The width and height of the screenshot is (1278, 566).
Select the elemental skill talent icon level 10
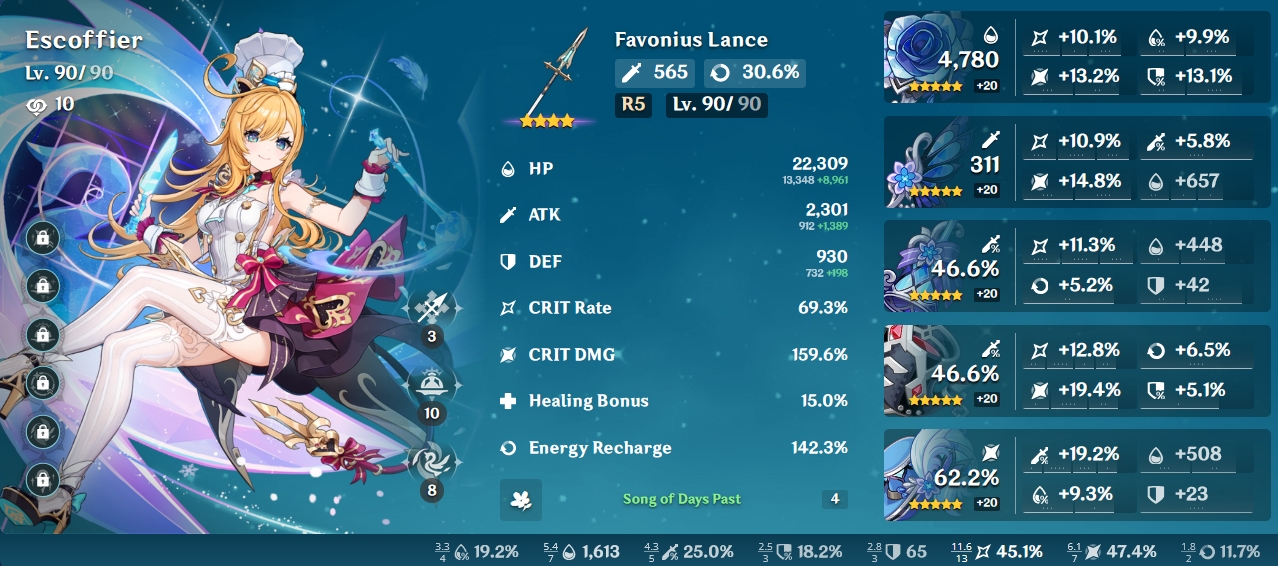pyautogui.click(x=432, y=384)
